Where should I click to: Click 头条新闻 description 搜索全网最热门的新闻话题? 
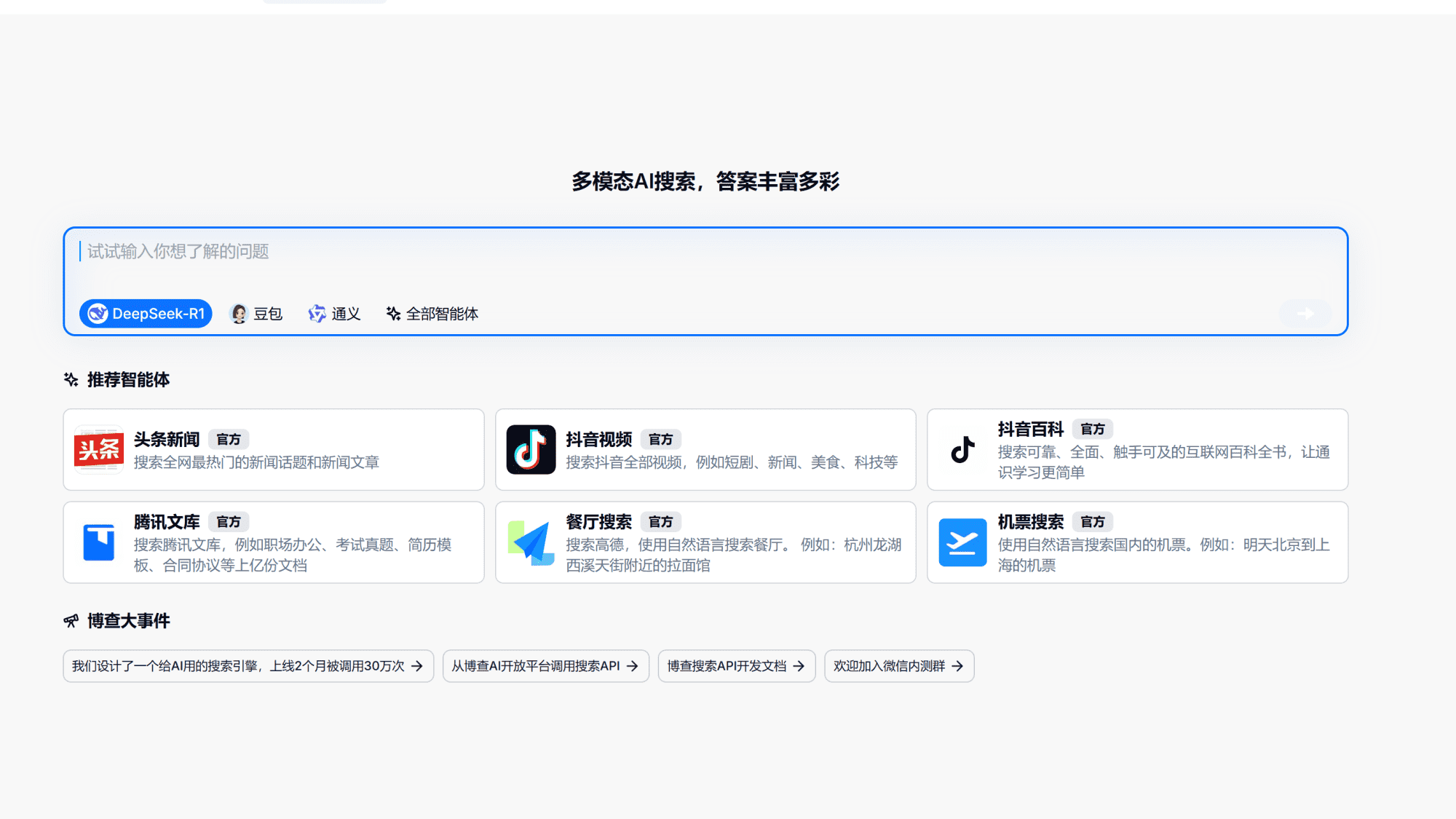tap(256, 463)
